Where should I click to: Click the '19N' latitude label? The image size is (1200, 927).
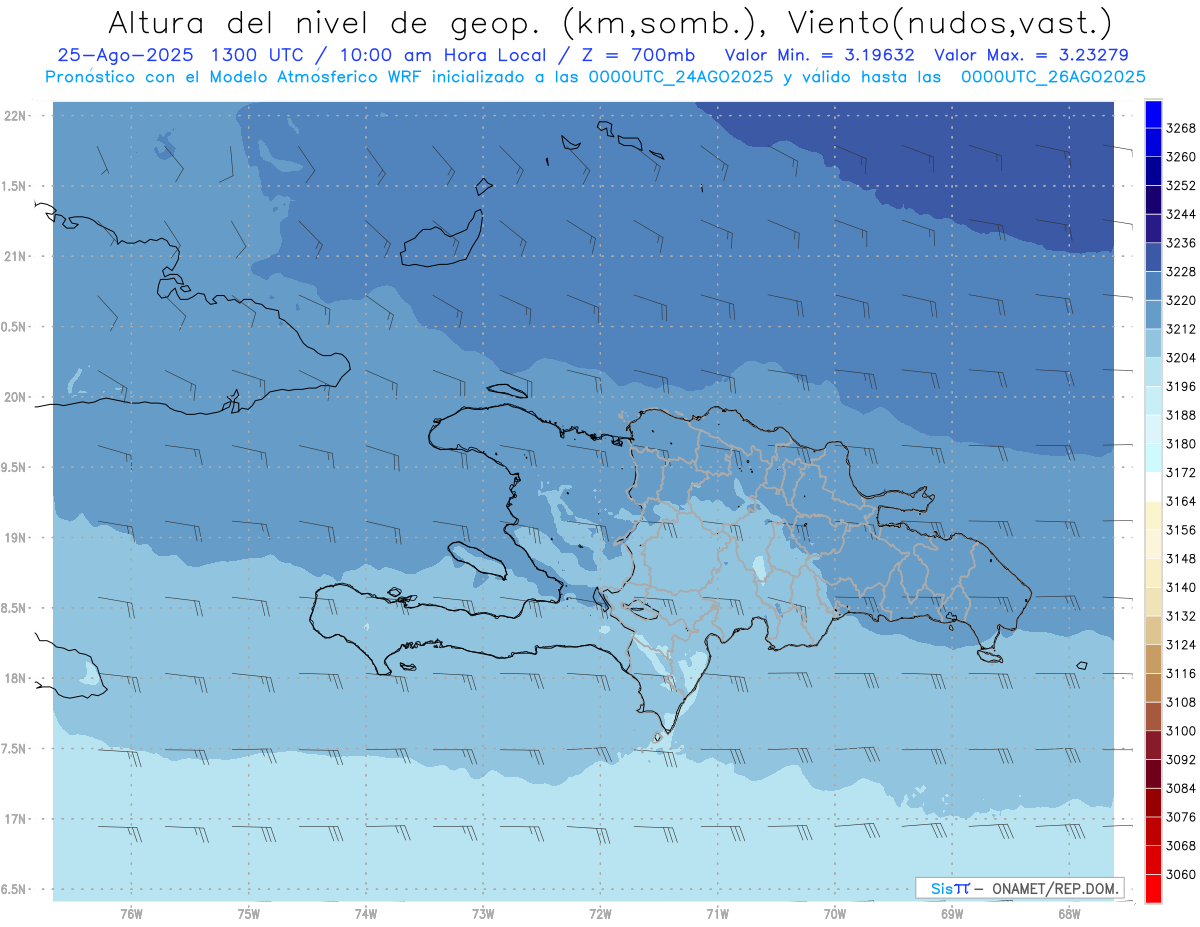16,538
